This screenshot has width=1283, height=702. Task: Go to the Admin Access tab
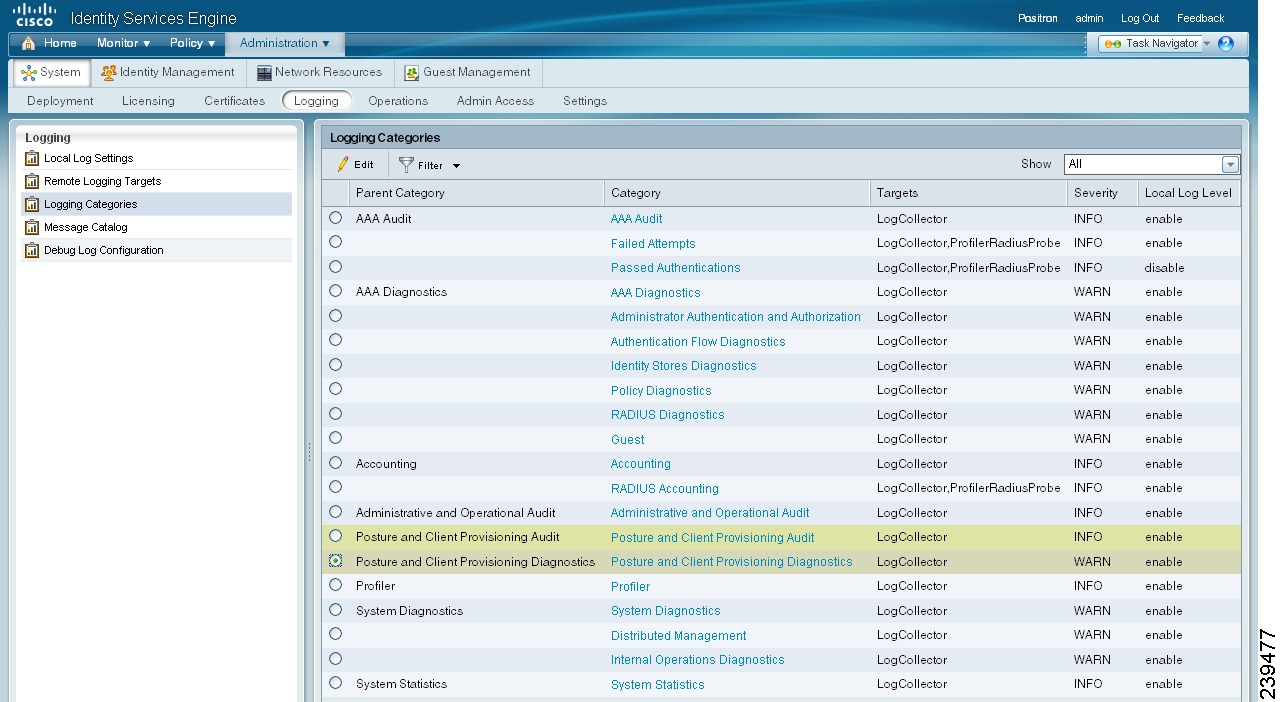click(495, 101)
